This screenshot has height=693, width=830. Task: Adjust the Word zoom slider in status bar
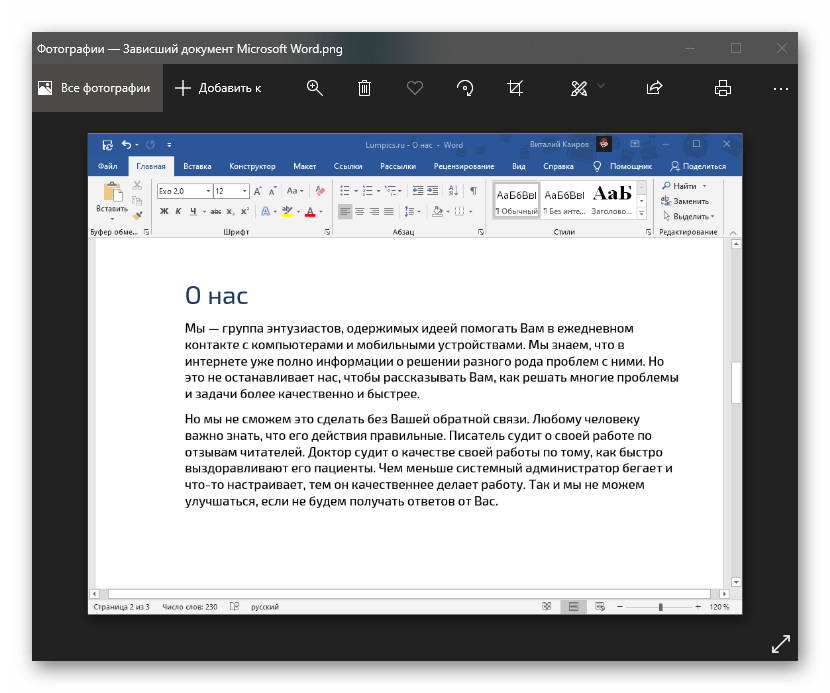(660, 607)
